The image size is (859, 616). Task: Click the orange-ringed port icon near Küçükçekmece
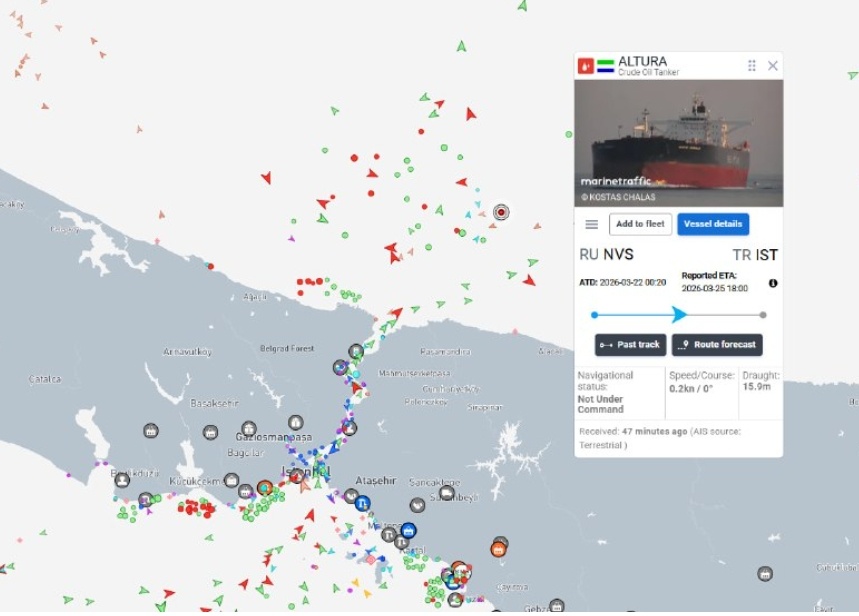coord(265,488)
